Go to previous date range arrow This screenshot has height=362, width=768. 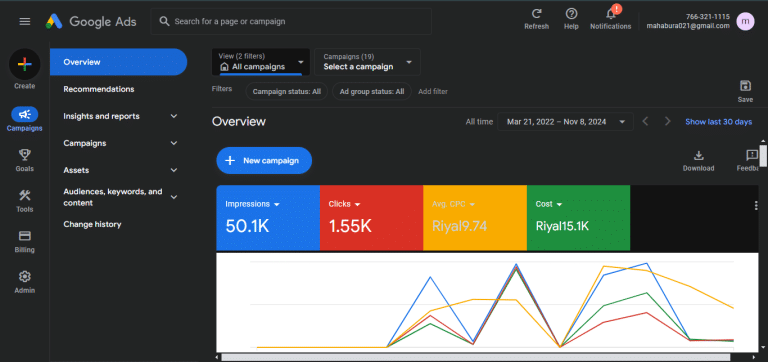pos(646,121)
